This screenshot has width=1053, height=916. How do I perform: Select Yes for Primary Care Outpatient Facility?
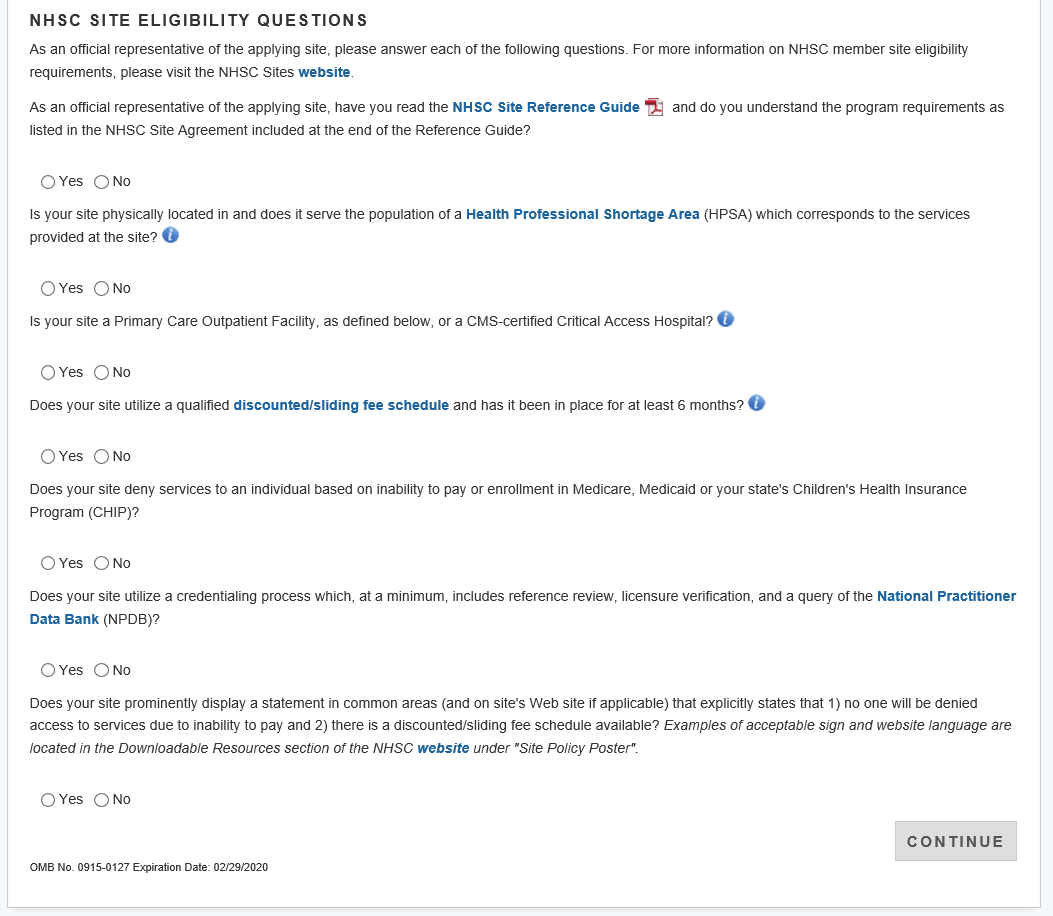point(48,373)
